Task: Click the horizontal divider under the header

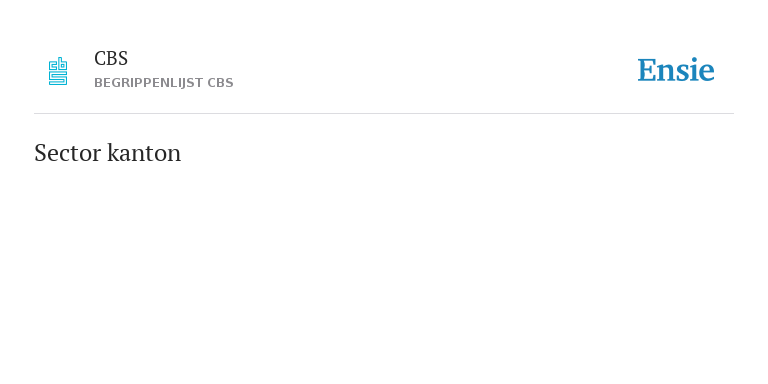Action: coord(384,114)
